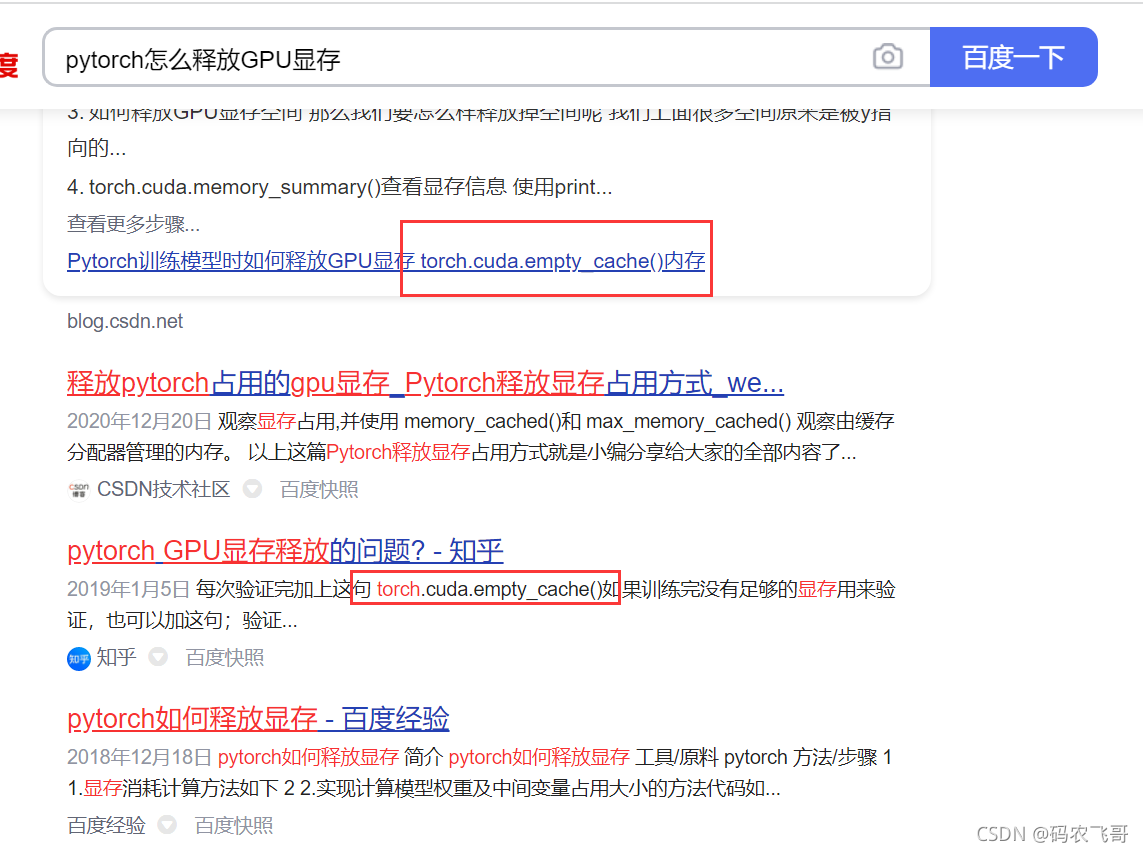
Task: Click the 知乎 source name label
Action: 117,657
